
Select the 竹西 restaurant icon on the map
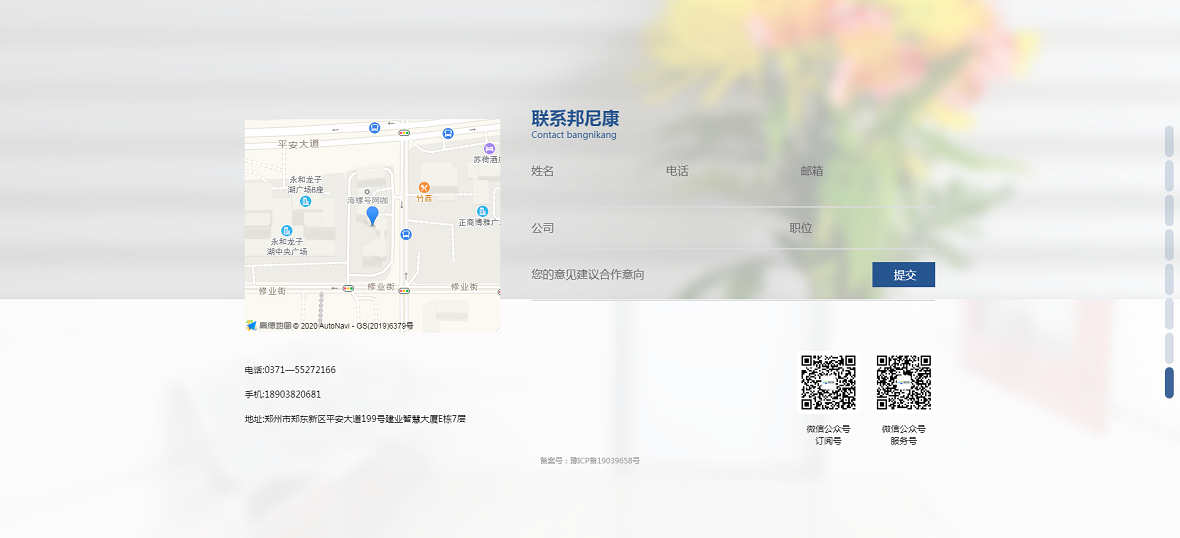[424, 187]
